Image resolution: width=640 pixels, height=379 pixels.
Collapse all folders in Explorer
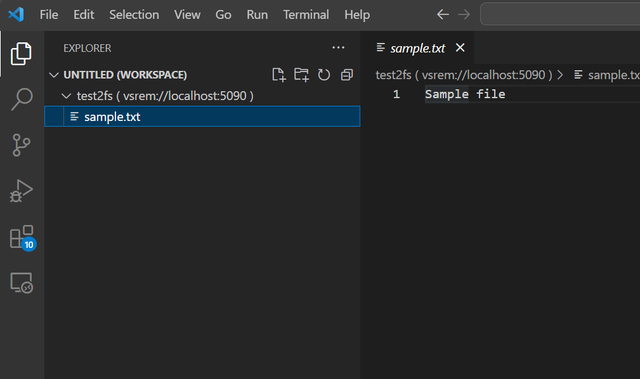(347, 75)
